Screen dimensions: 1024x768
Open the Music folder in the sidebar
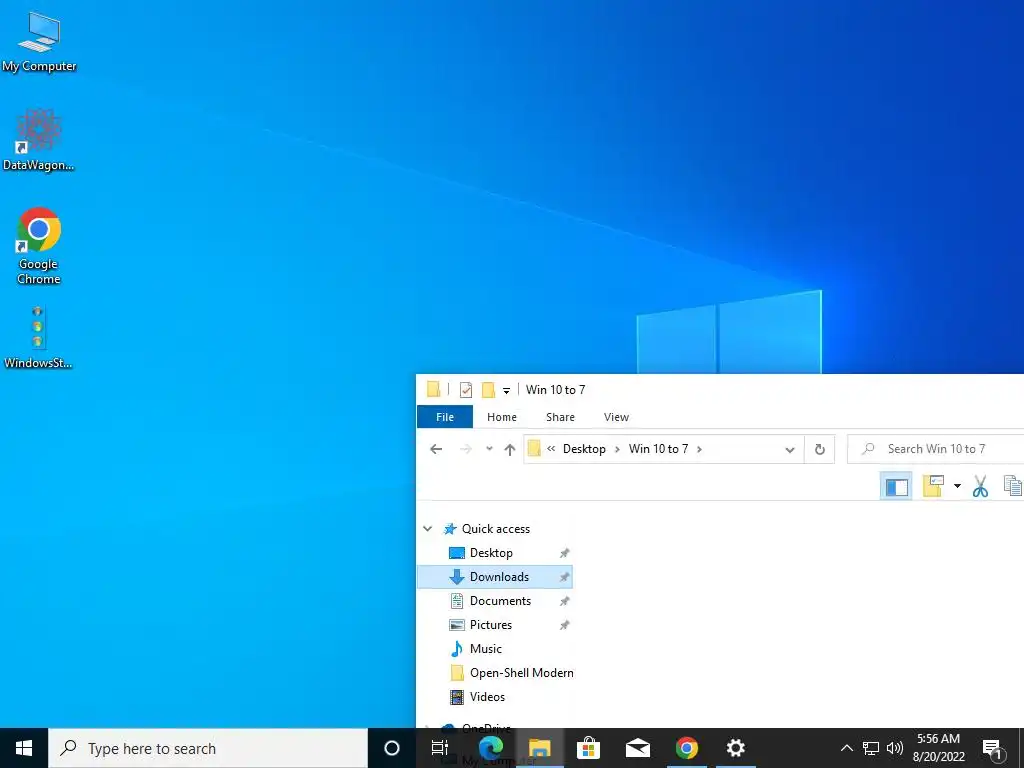point(486,648)
